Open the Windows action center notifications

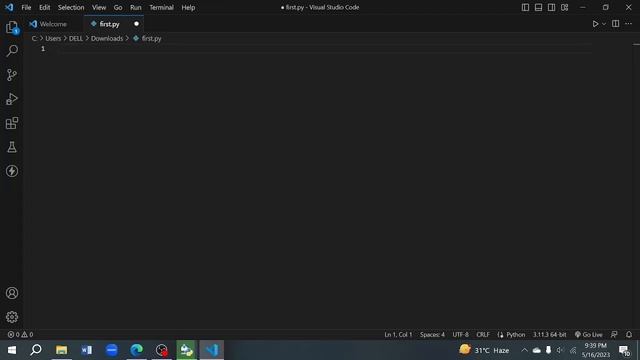[624, 350]
